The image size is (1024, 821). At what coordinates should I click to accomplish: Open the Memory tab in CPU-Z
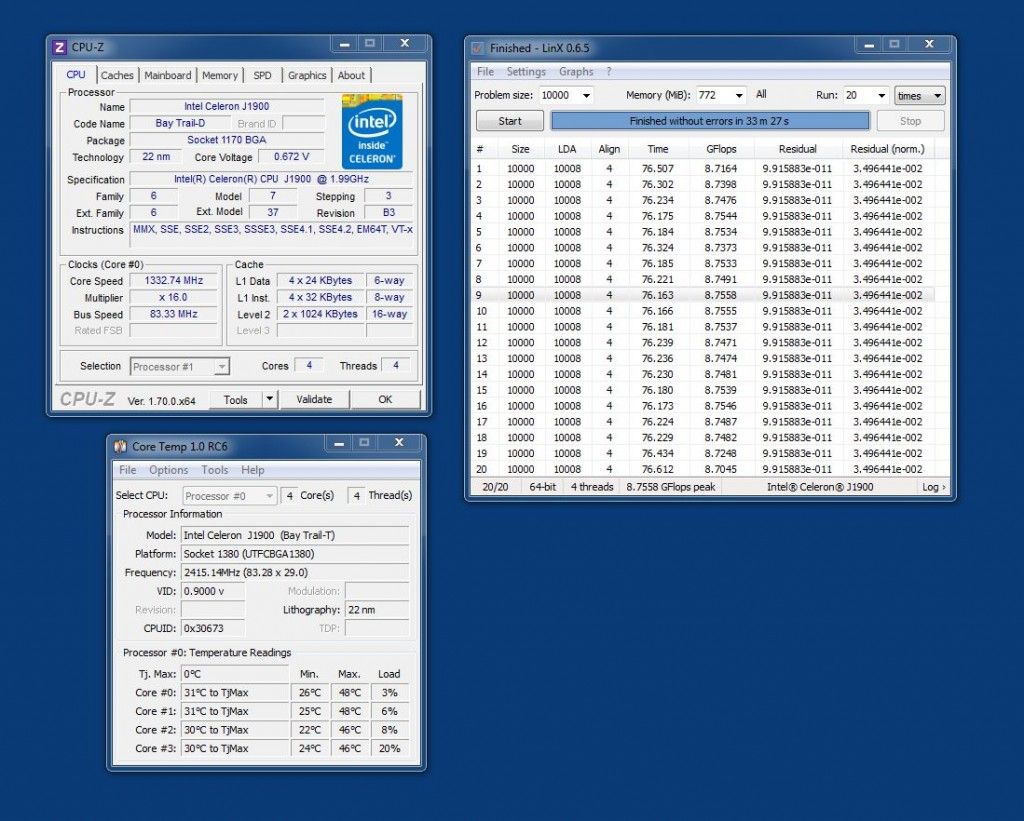tap(220, 75)
